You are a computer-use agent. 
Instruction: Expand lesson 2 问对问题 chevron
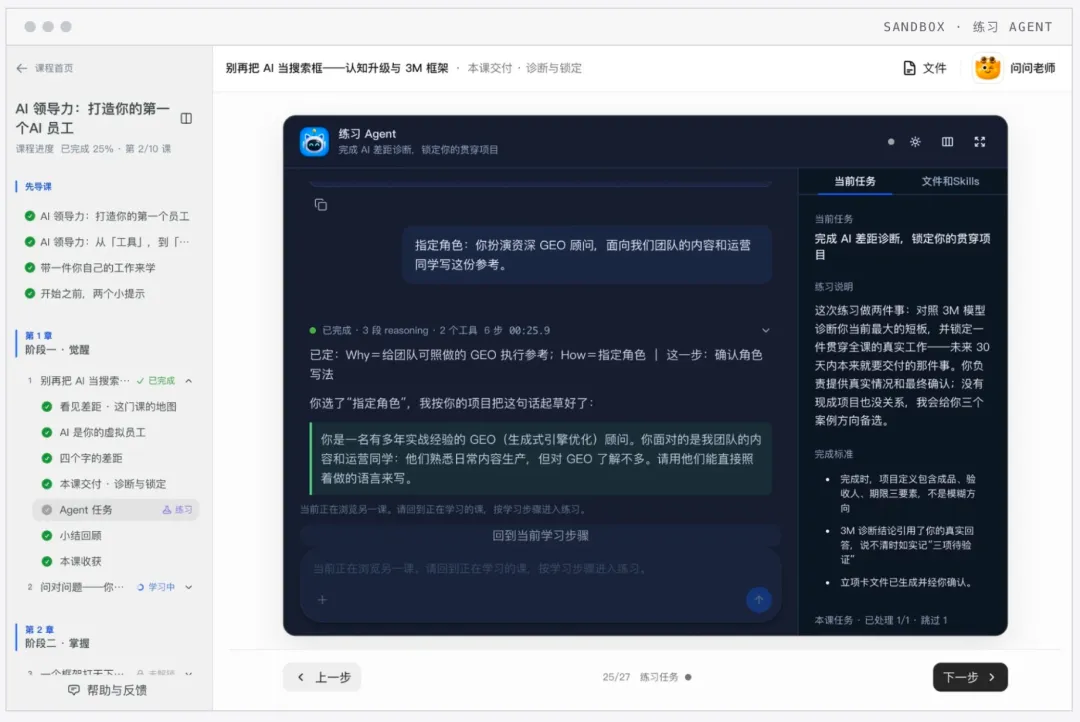click(188, 588)
